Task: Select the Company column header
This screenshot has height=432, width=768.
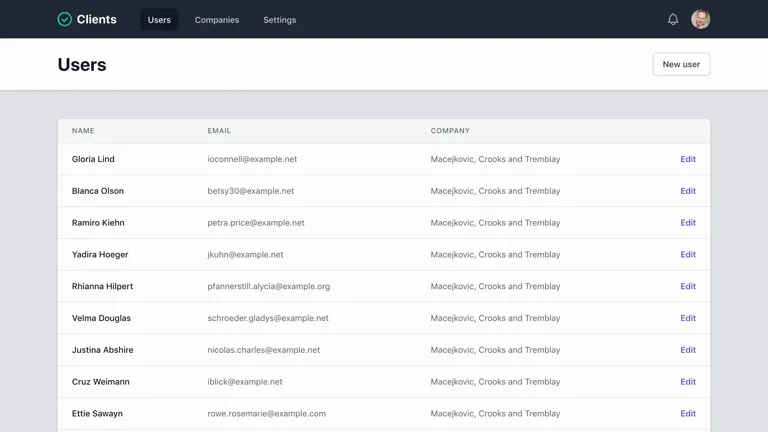Action: [450, 131]
